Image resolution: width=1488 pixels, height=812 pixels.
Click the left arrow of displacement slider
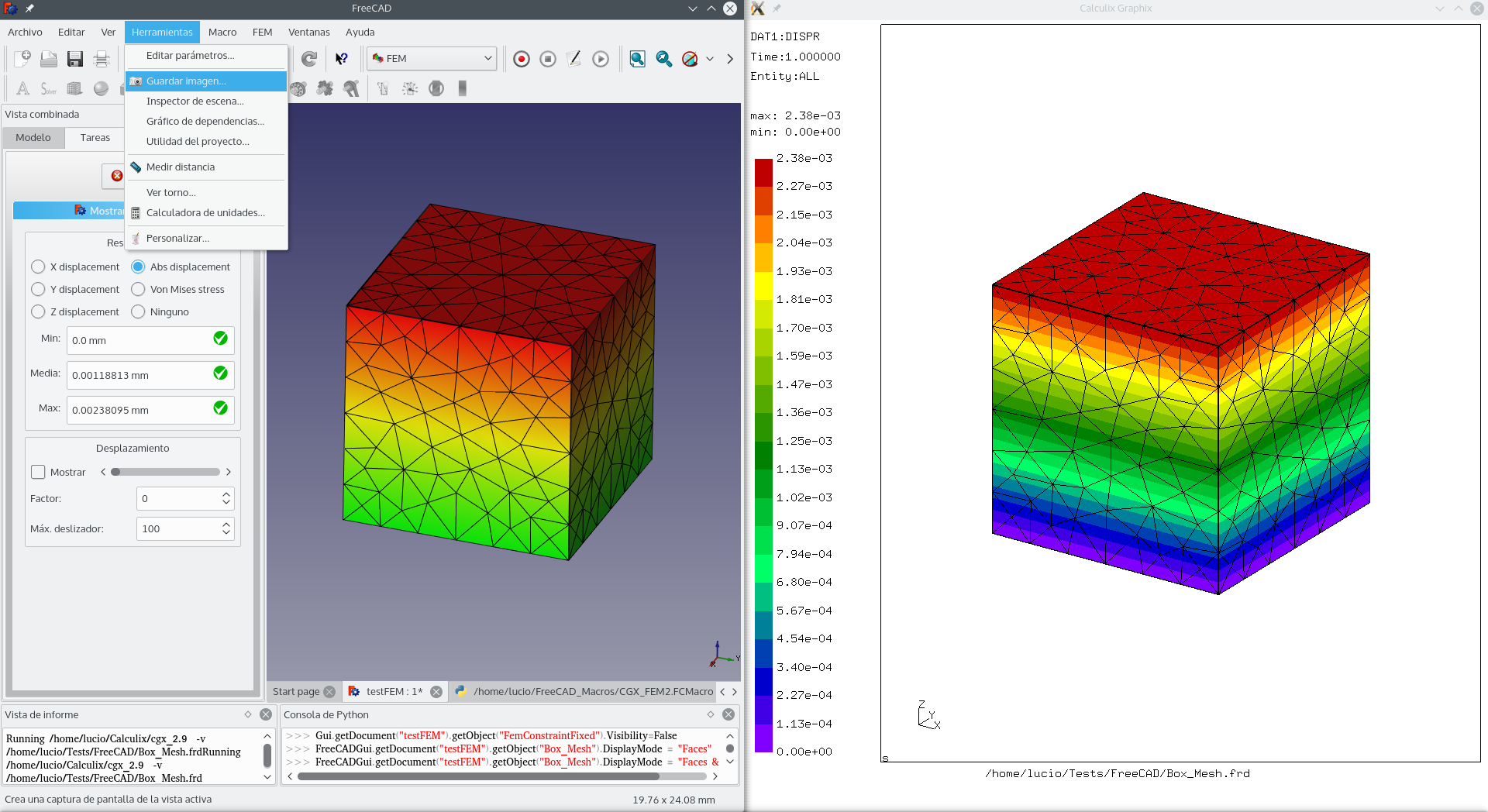click(103, 472)
